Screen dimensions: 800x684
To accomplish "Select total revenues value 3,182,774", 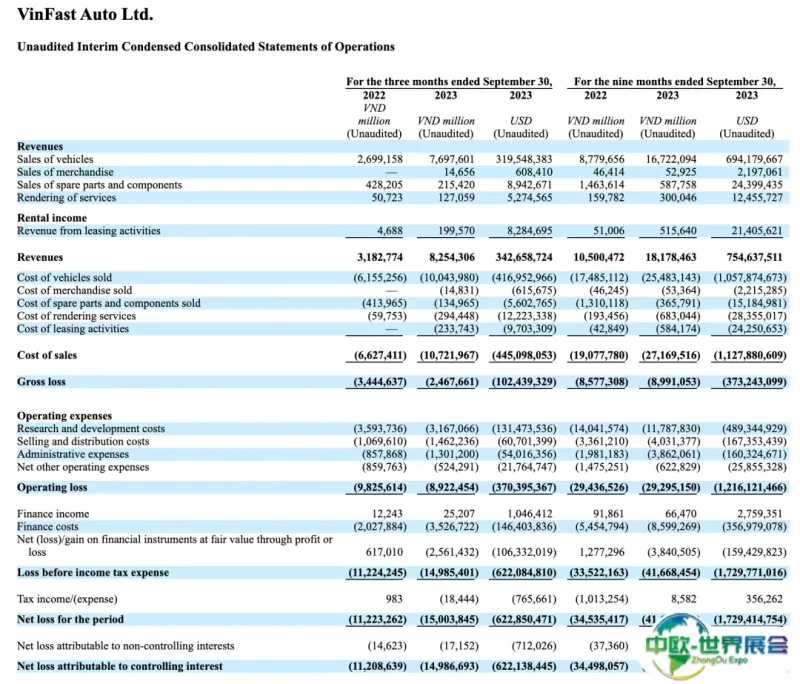I will coord(380,257).
